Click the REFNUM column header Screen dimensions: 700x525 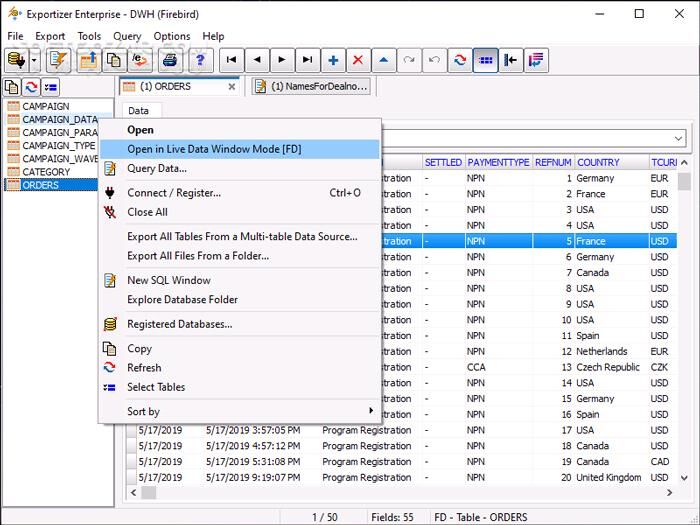pyautogui.click(x=553, y=162)
